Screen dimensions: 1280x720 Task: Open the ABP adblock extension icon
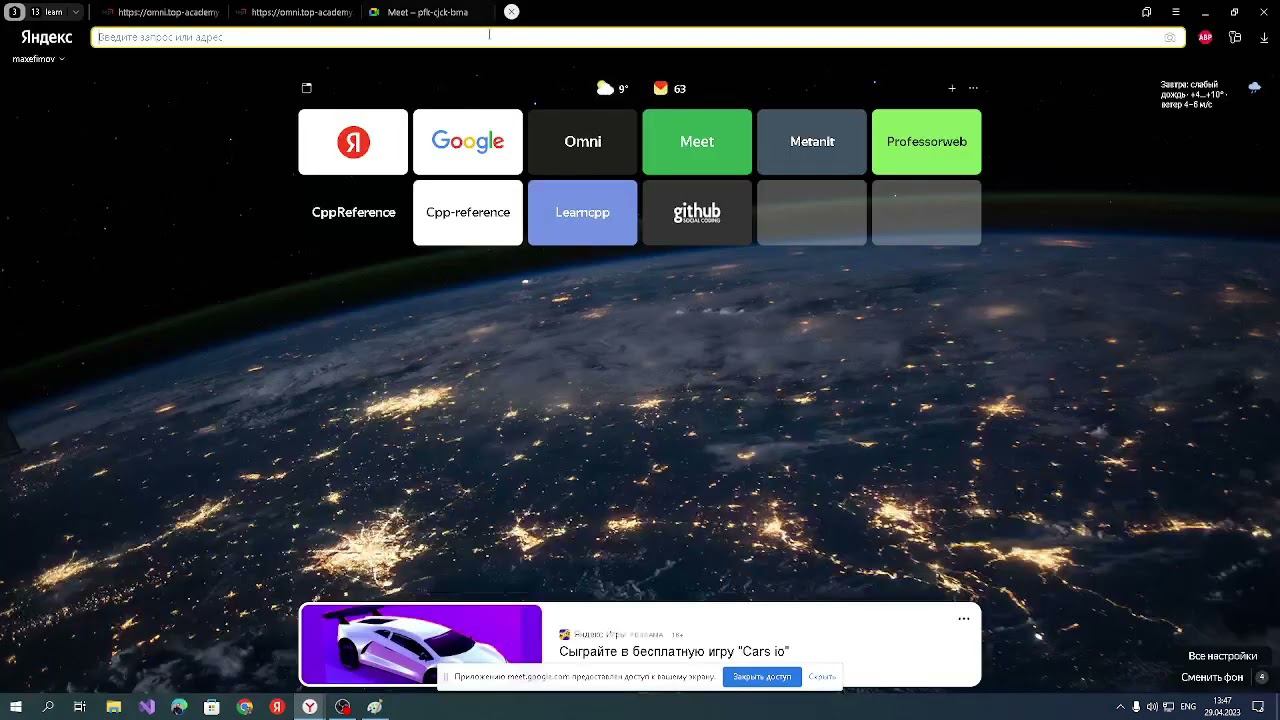pos(1205,37)
